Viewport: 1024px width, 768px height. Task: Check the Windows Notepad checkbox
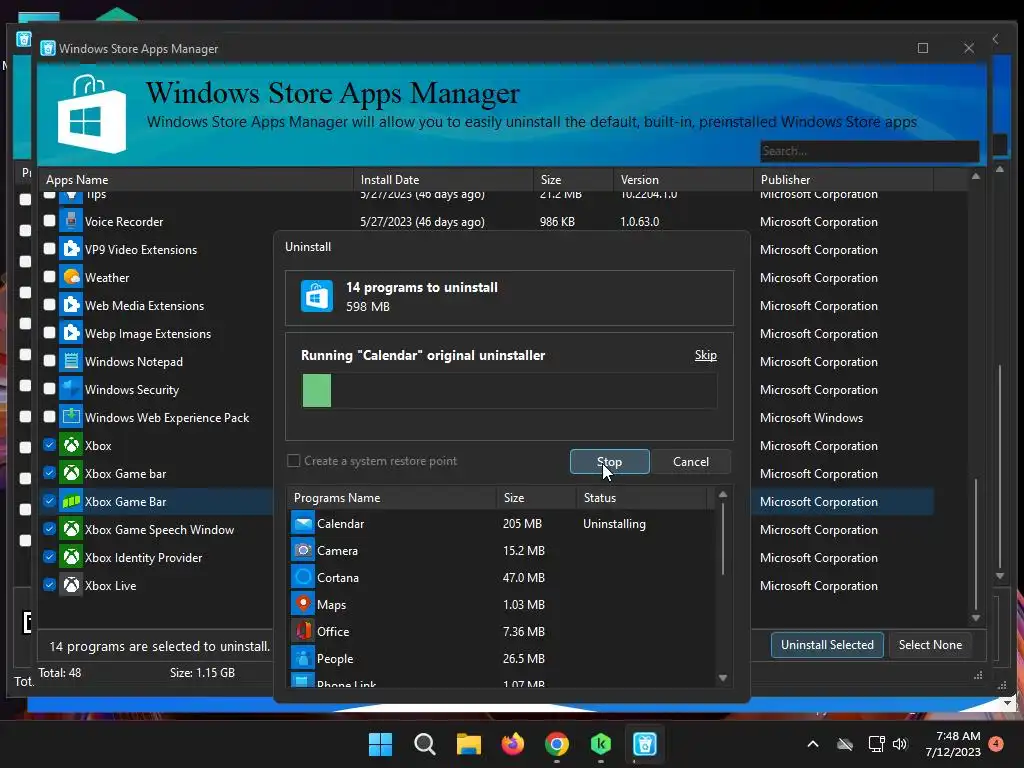[50, 361]
